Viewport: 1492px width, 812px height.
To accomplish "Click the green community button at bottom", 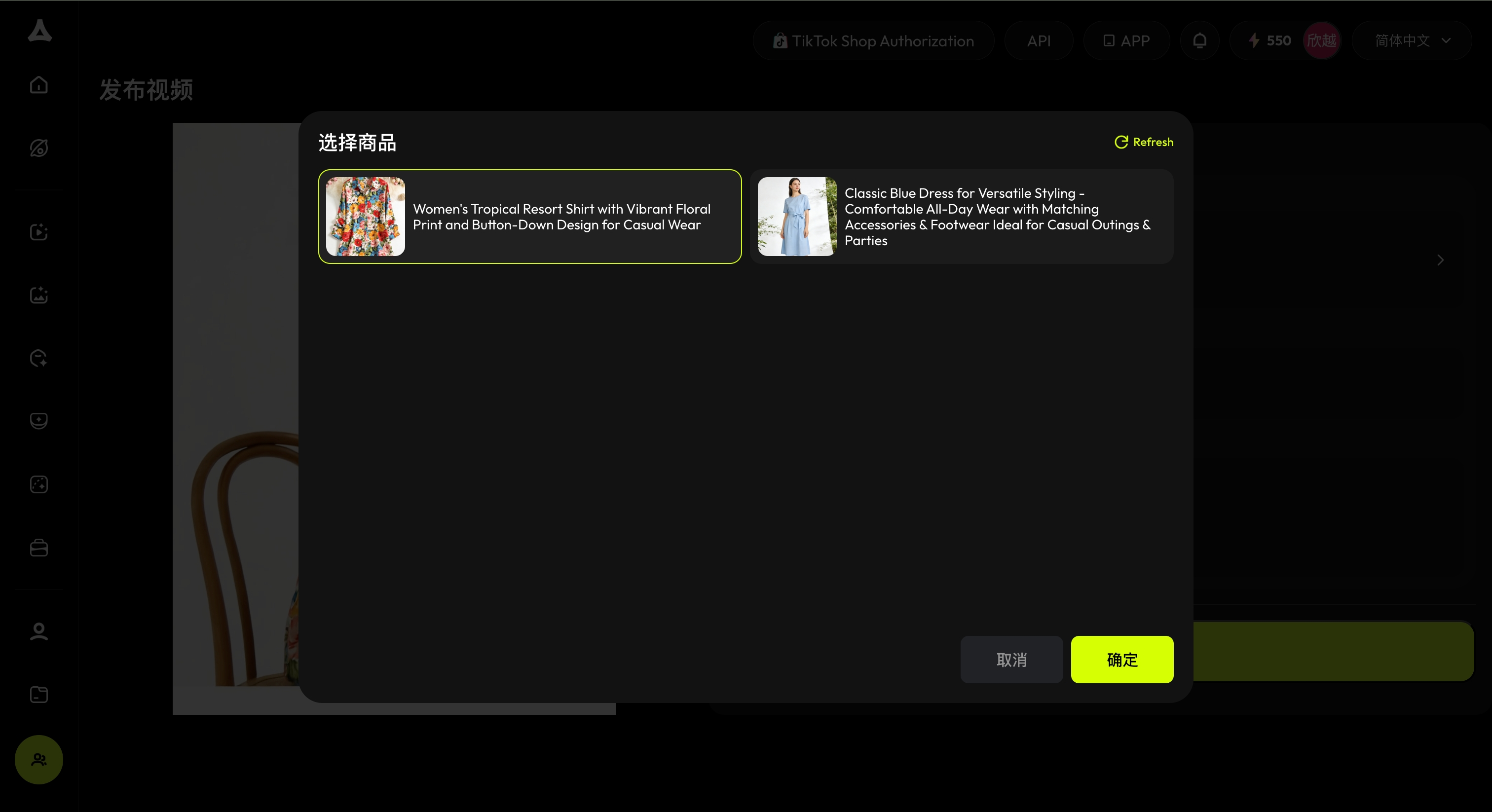I will (39, 759).
